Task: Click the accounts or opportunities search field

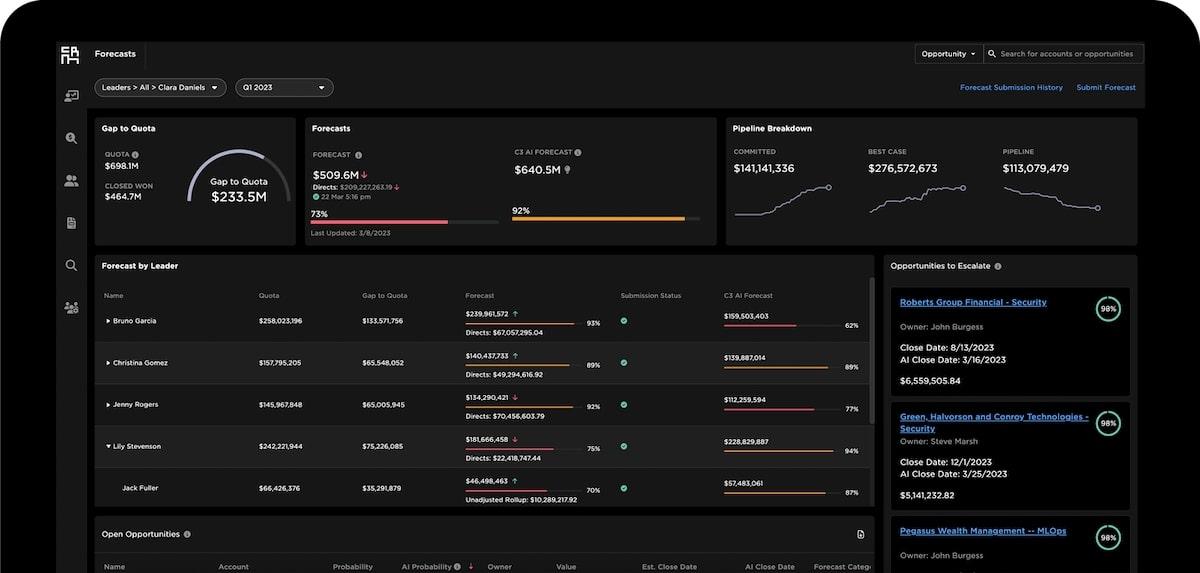Action: (1067, 54)
